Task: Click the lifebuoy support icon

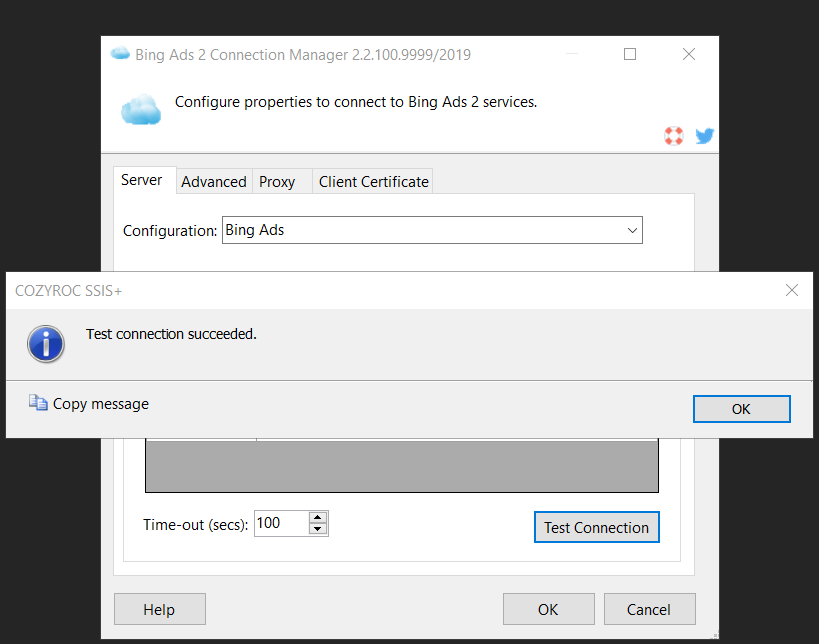Action: point(674,136)
